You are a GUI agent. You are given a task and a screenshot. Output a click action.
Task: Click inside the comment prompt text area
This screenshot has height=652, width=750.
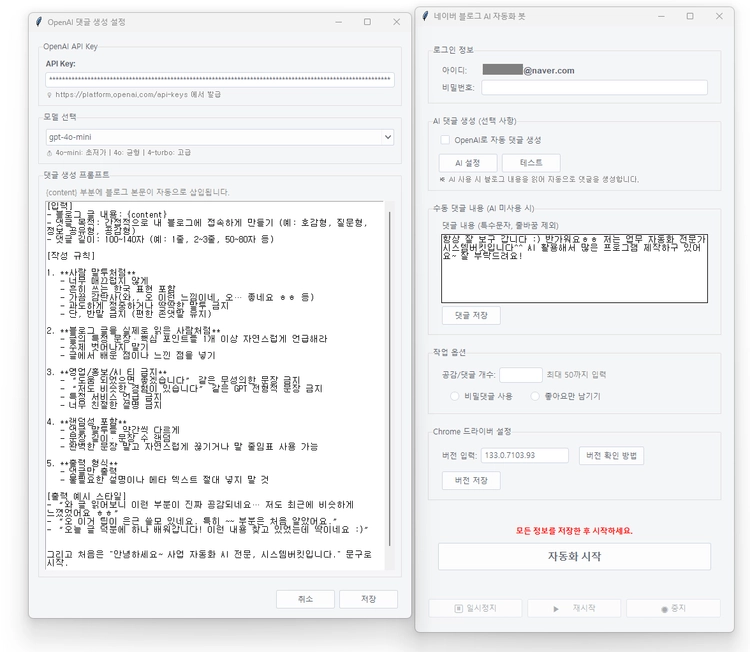pos(215,386)
